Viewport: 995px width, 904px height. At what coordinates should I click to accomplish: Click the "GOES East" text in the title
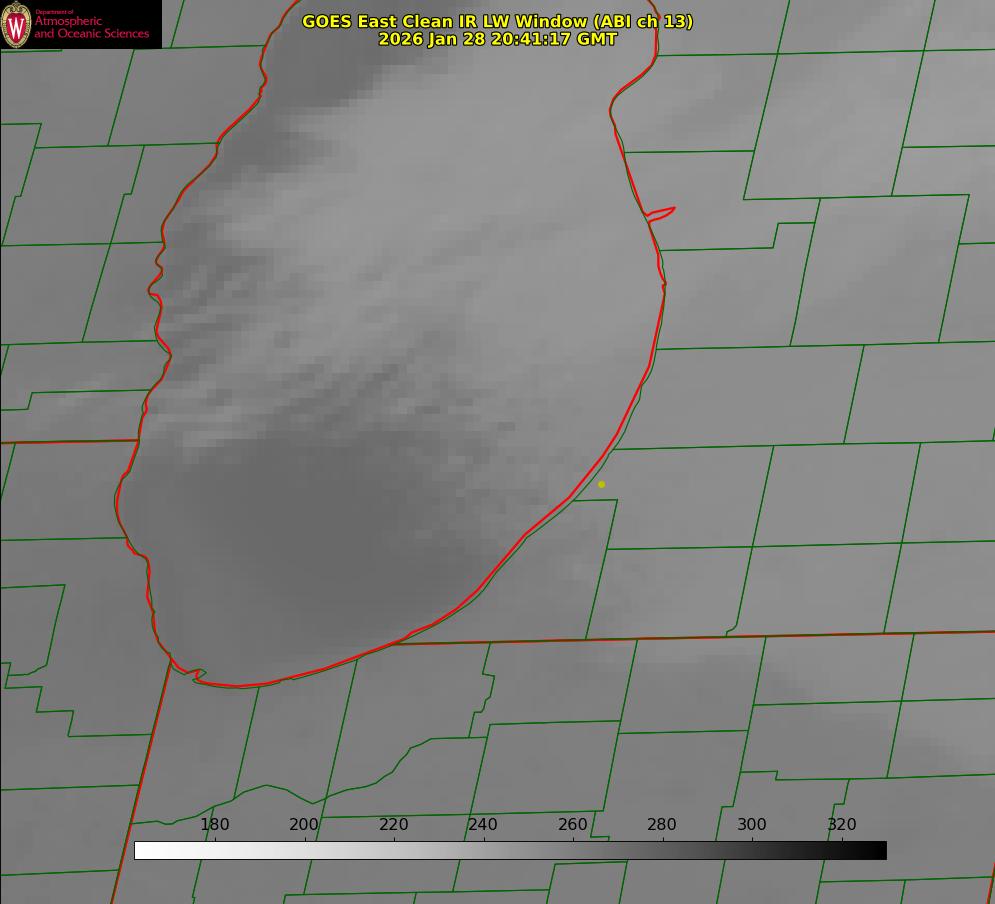tap(349, 21)
